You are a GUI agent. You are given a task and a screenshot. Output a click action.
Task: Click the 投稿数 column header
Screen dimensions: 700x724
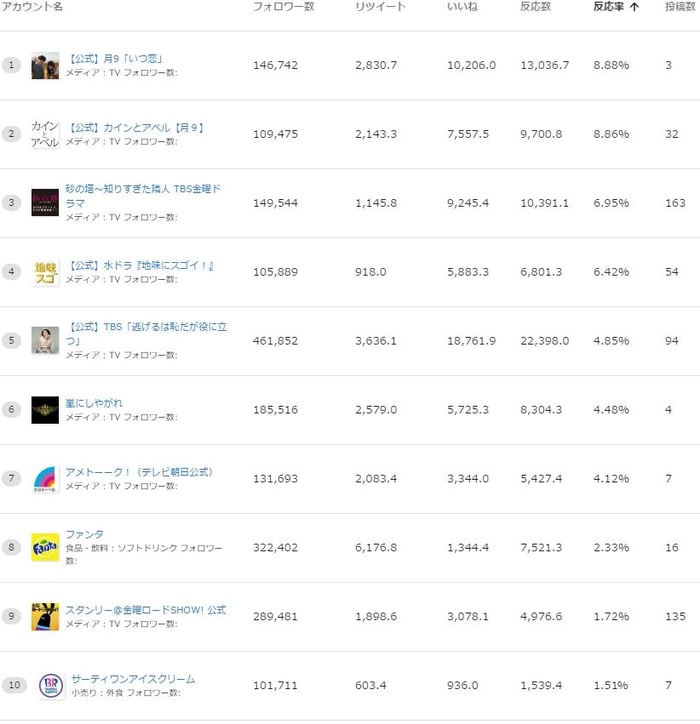tap(680, 6)
